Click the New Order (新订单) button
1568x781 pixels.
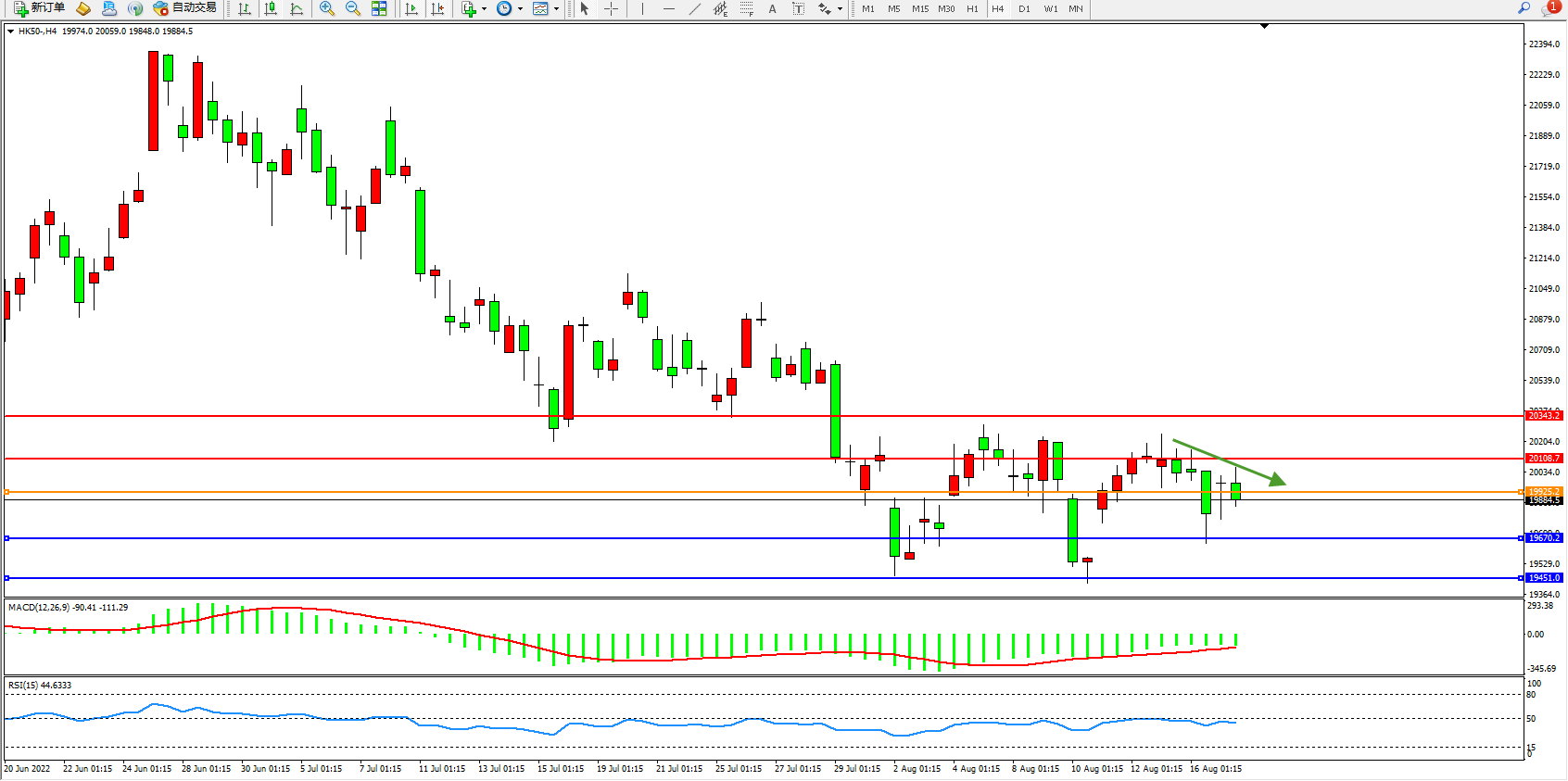pos(39,8)
